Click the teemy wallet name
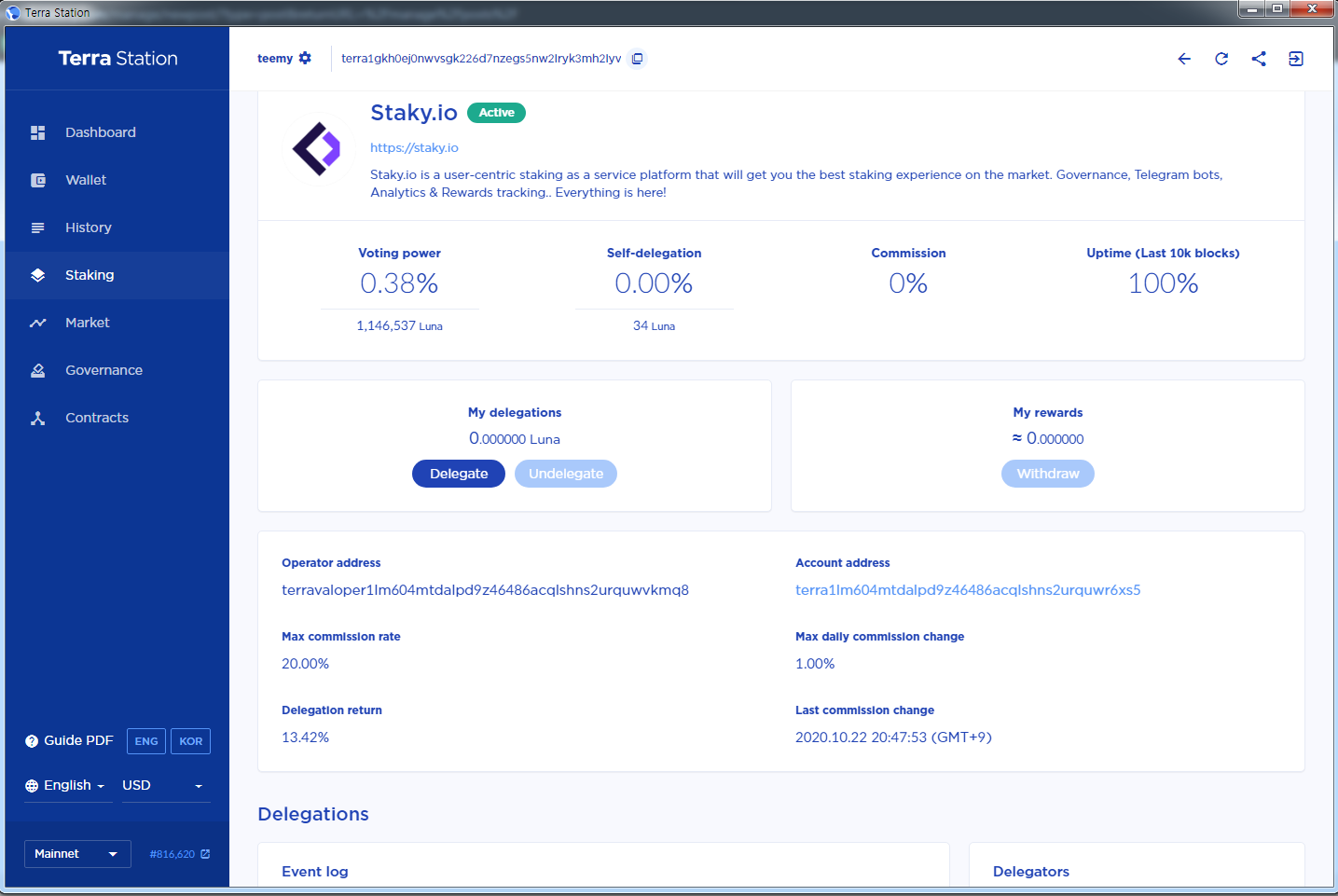This screenshot has height=896, width=1338. pos(275,58)
